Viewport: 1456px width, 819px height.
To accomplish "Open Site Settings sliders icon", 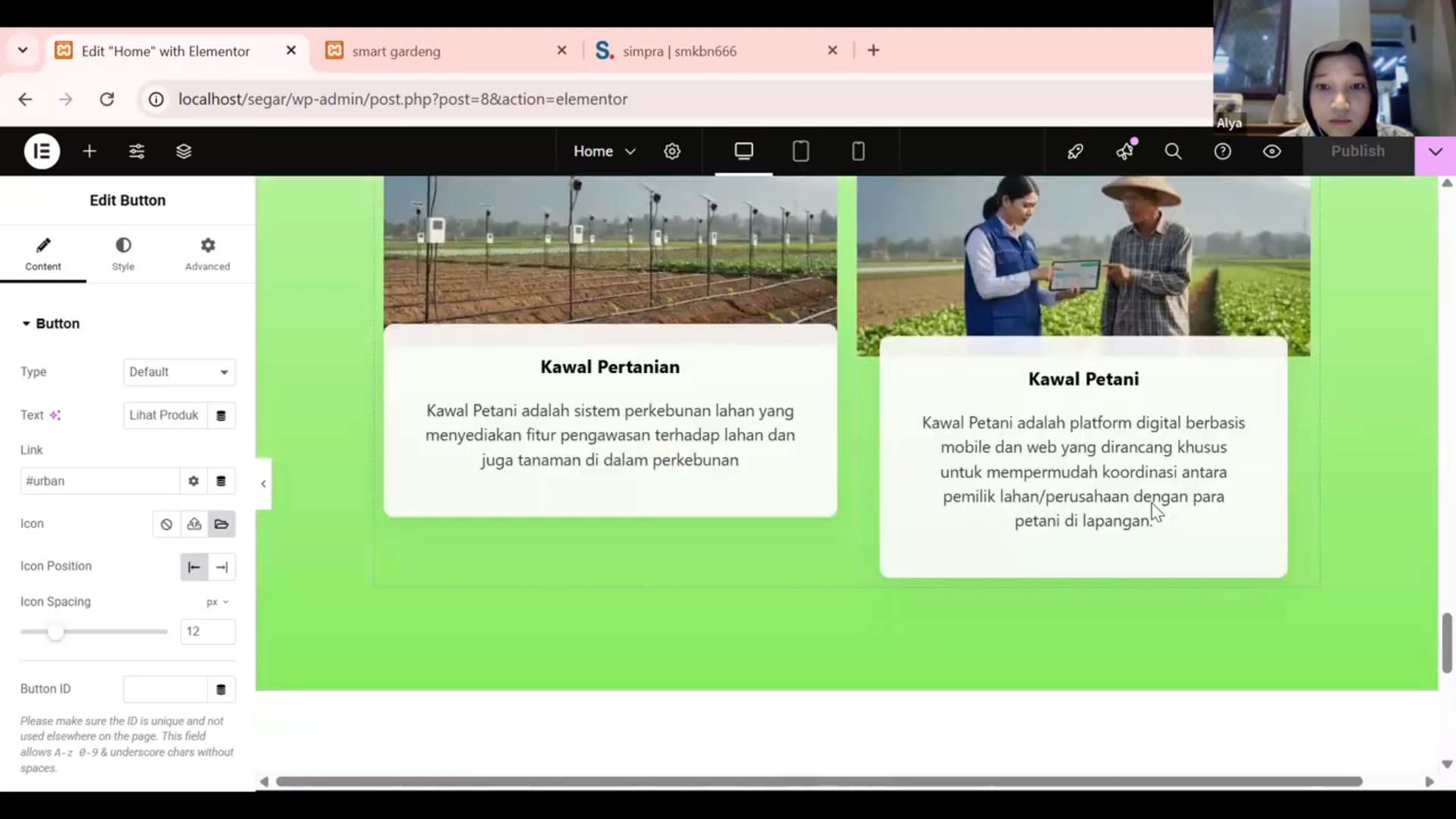I will click(136, 152).
